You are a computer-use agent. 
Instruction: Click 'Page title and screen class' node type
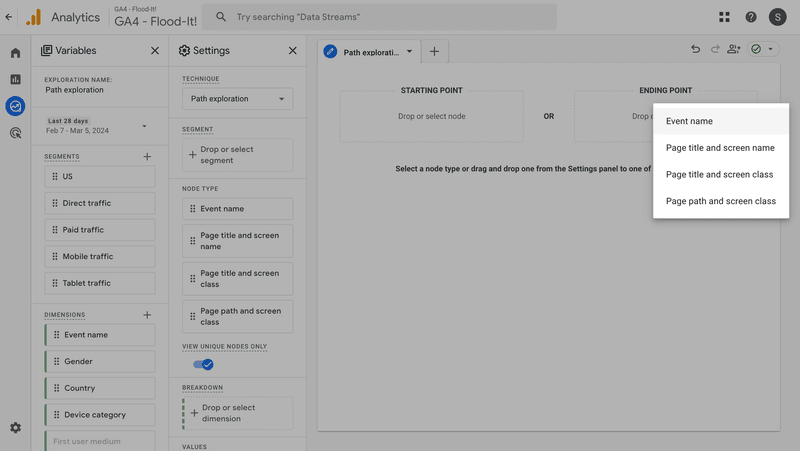(x=238, y=279)
